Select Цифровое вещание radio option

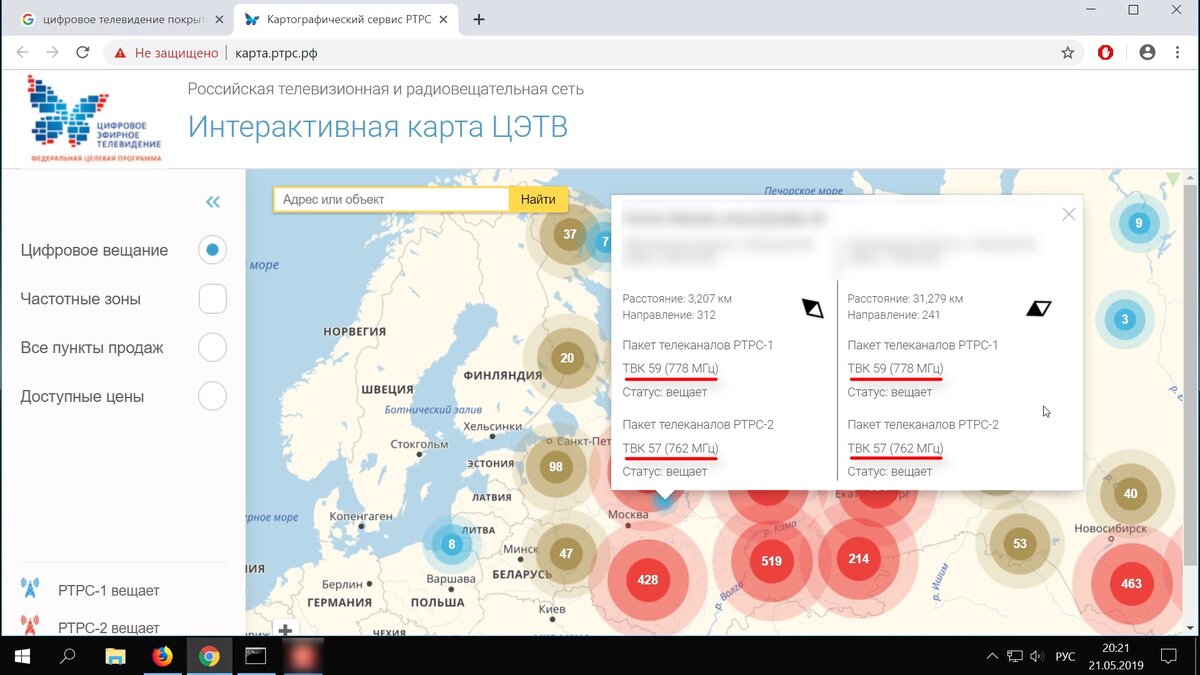point(212,250)
